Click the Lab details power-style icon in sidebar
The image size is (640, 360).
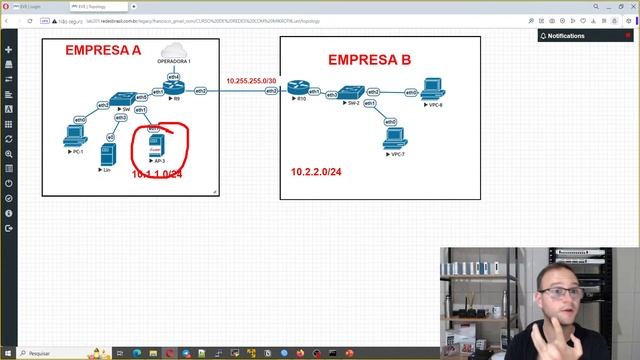[9, 184]
